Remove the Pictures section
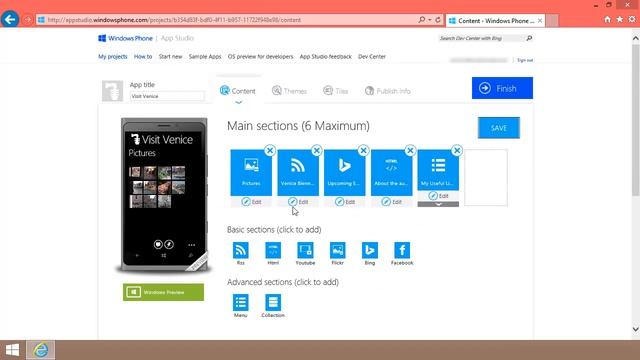The width and height of the screenshot is (640, 360). coord(270,150)
